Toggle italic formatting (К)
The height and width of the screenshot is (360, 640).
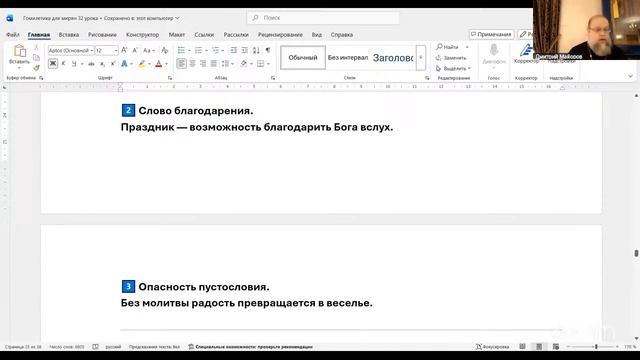(x=63, y=64)
